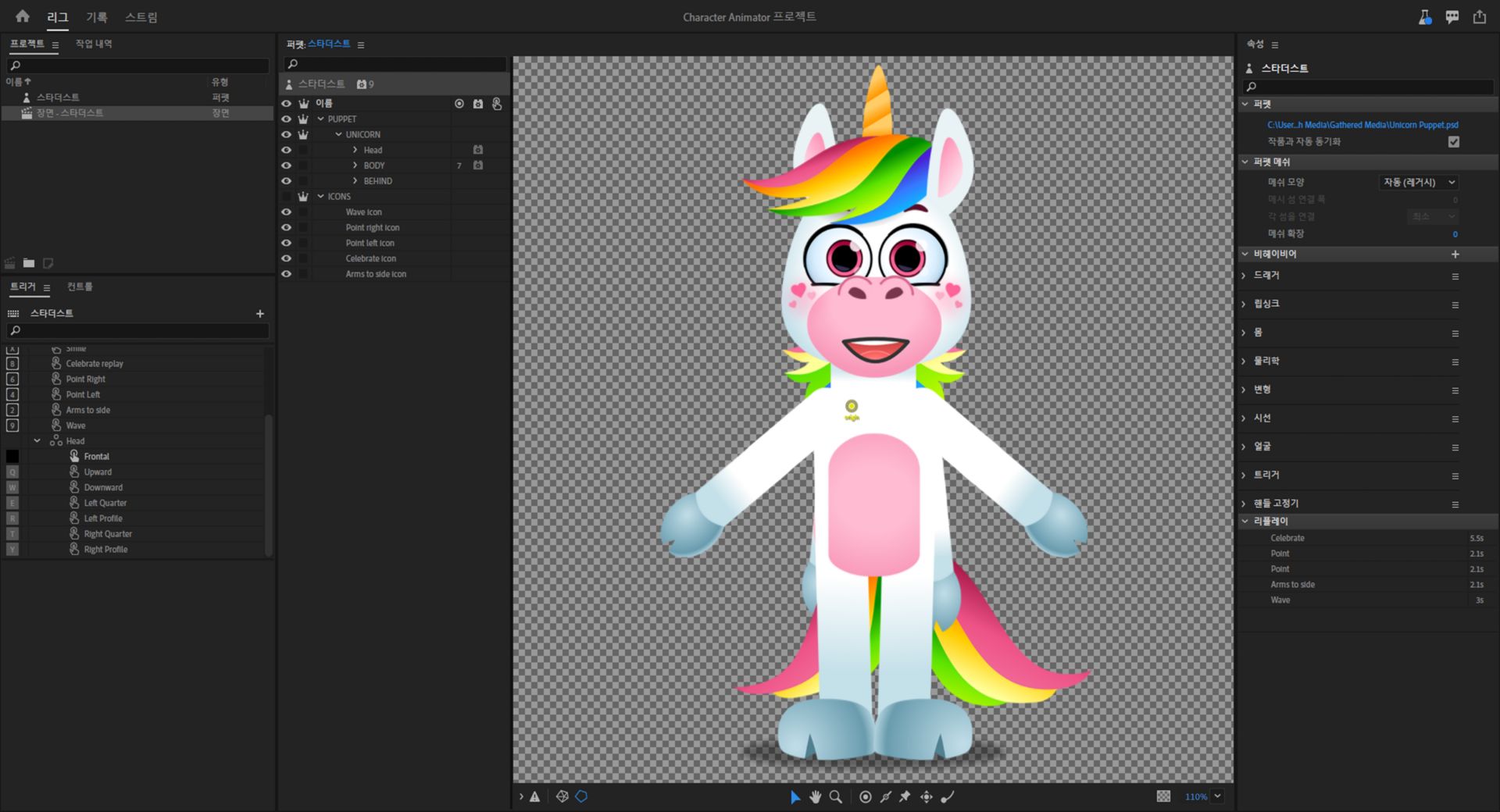Image resolution: width=1500 pixels, height=812 pixels.
Task: Choose the Pin tool in bottom toolbar
Action: [905, 797]
